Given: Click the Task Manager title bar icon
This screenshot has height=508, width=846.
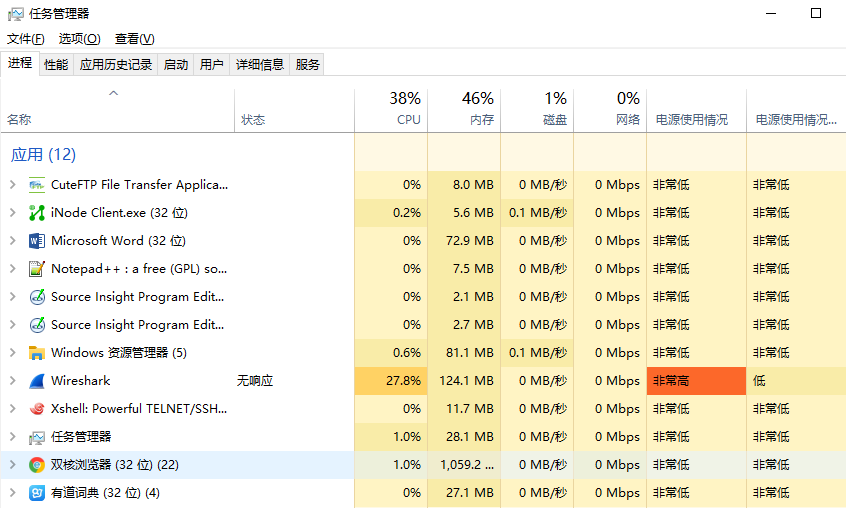Looking at the screenshot, I should 16,14.
